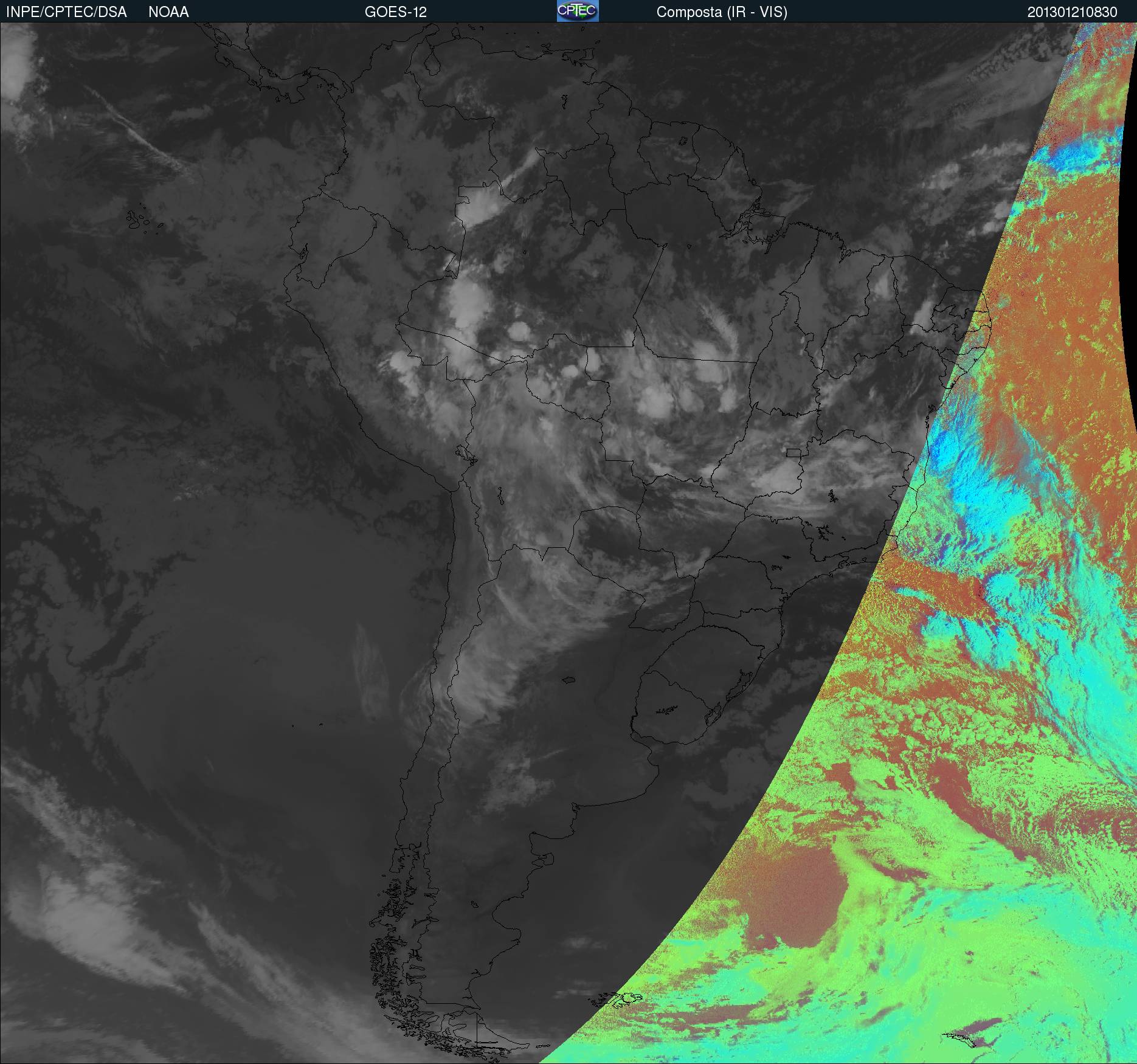Screen dimensions: 1137x1064
Task: Click the INPE/CPTEC/DSA header text
Action: 66,12
